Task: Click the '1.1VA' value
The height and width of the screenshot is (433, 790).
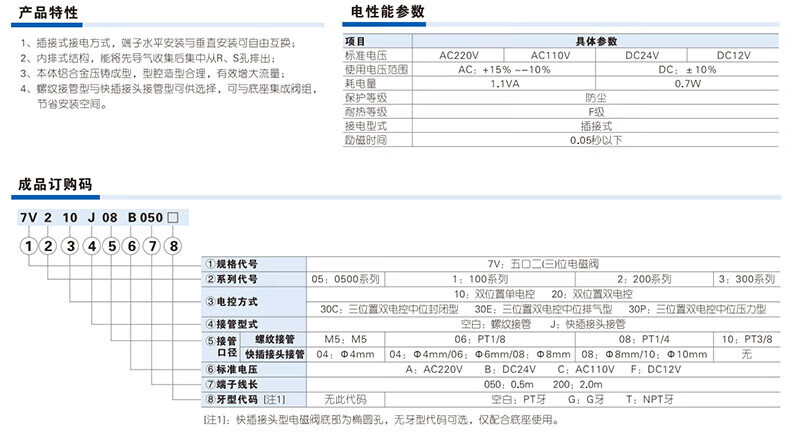Action: coord(505,84)
